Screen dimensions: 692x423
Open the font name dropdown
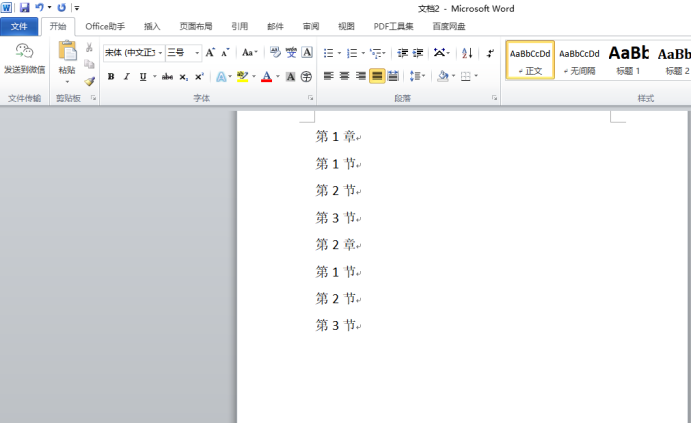(x=160, y=52)
